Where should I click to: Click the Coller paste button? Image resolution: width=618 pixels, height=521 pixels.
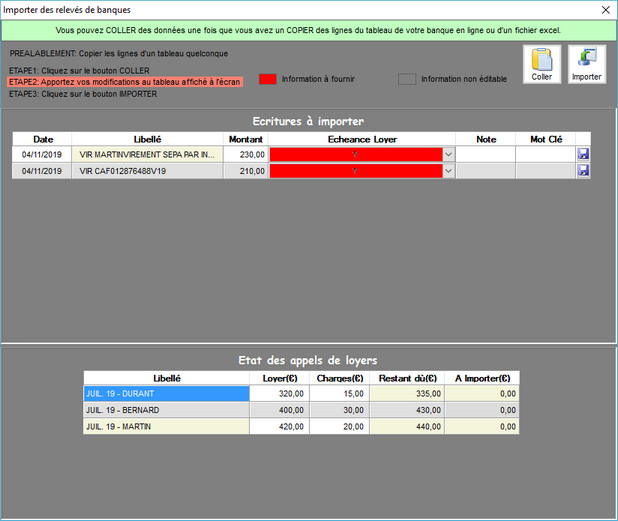[542, 64]
